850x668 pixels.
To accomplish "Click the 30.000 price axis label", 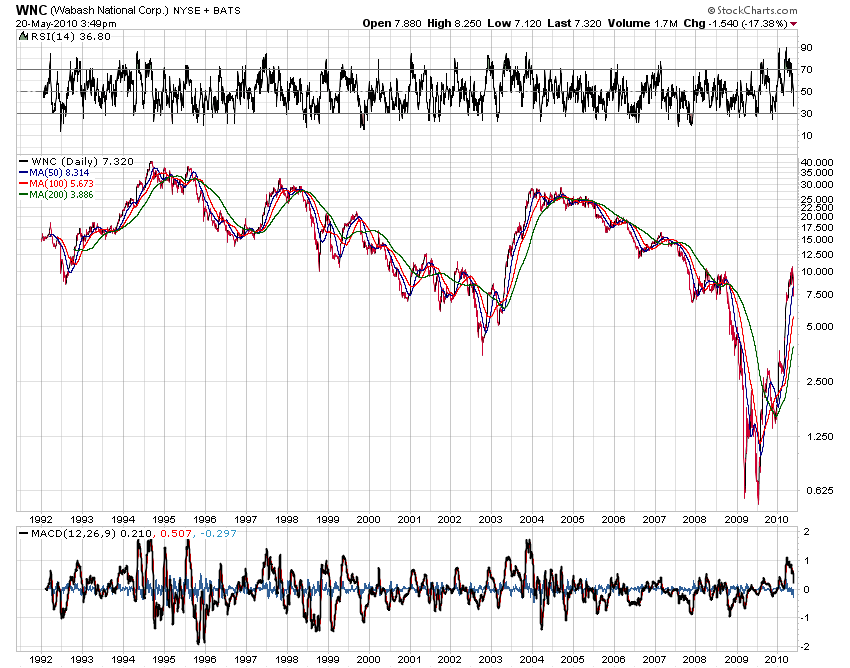I will coord(817,184).
